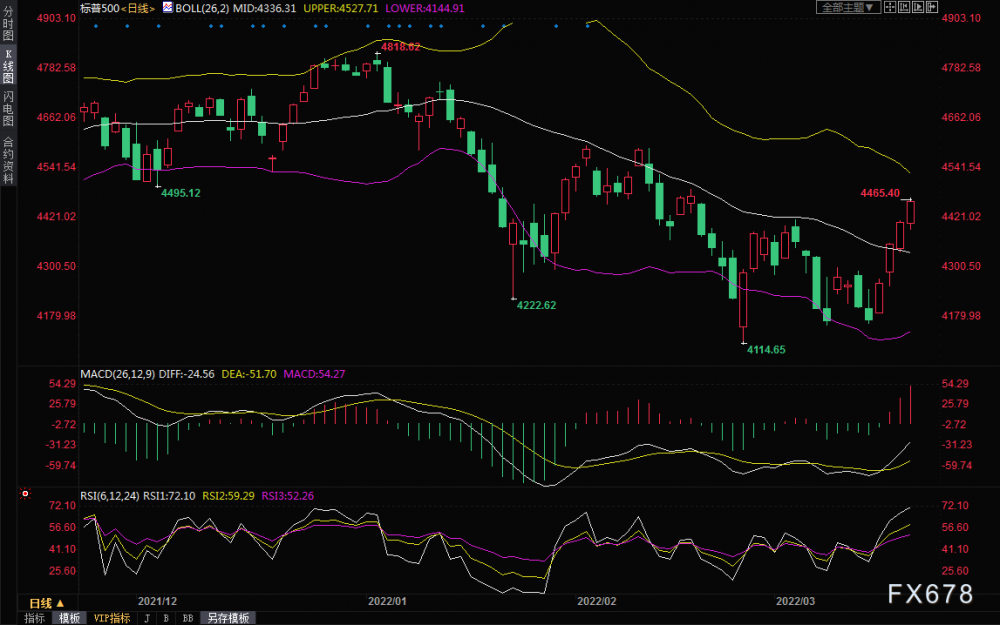
Task: Click the LOWER:4144.91 value
Action: [x=425, y=8]
